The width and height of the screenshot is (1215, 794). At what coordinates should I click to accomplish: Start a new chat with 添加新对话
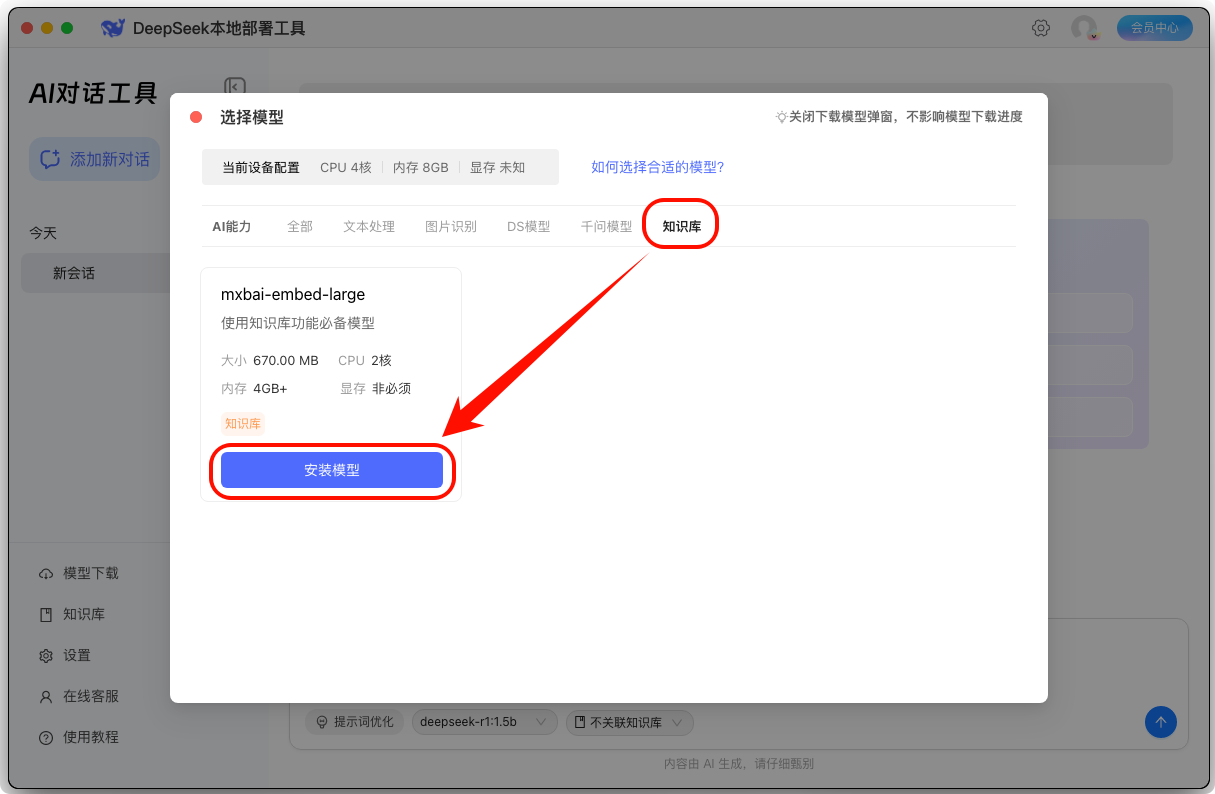pyautogui.click(x=94, y=159)
